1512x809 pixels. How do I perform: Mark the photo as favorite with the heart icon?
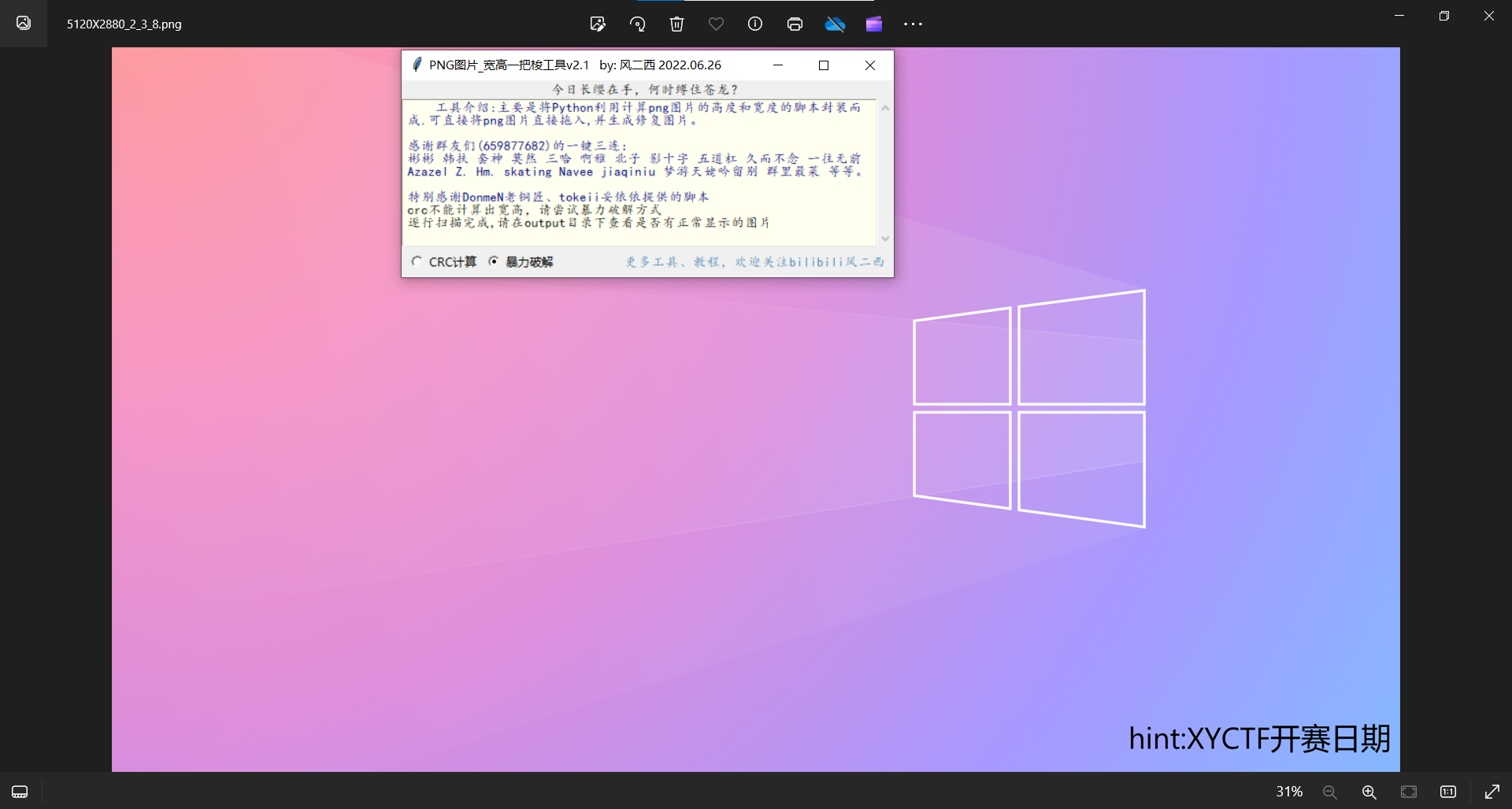pos(716,24)
